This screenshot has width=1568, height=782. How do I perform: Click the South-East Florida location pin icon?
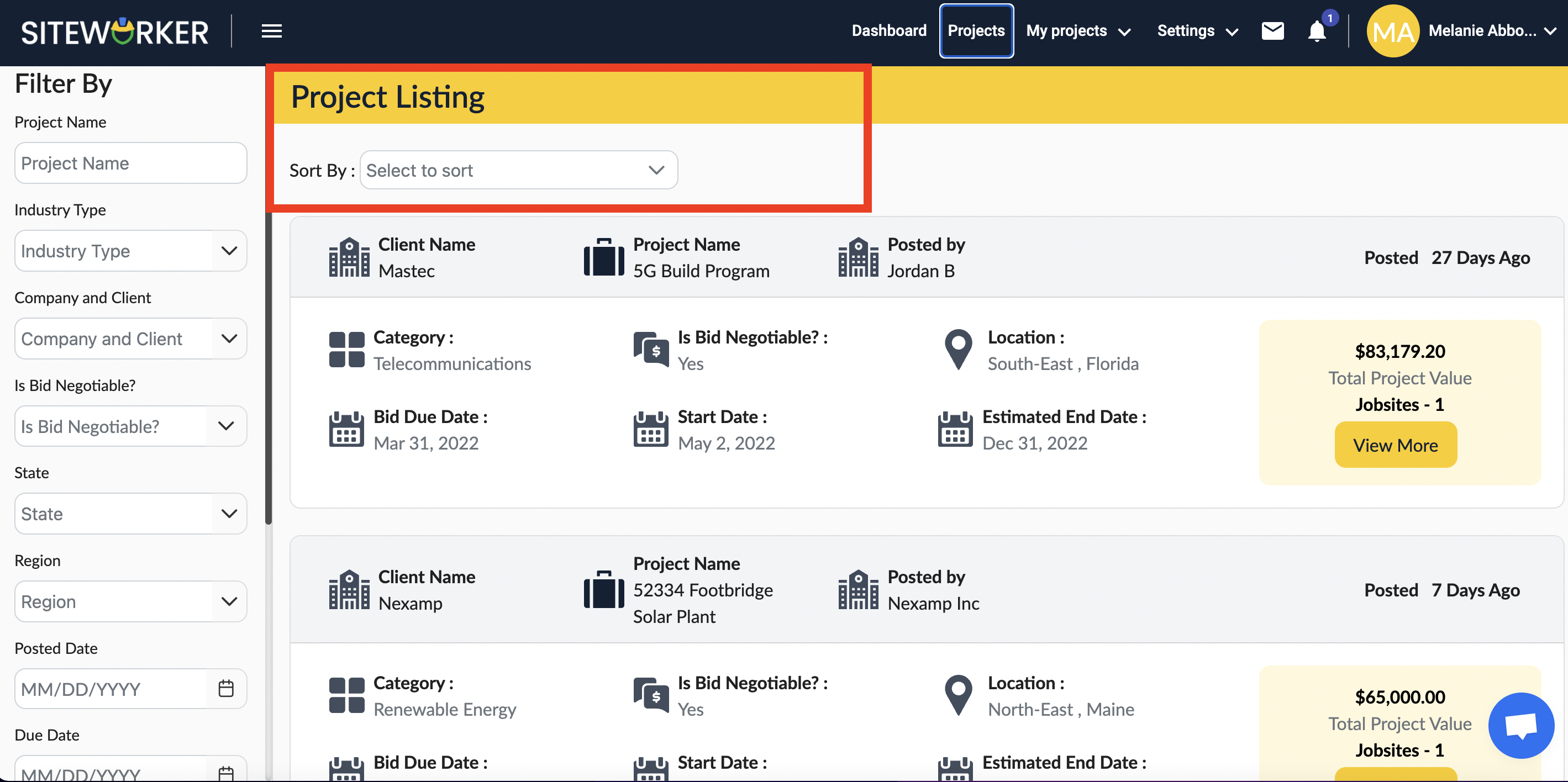pyautogui.click(x=958, y=350)
